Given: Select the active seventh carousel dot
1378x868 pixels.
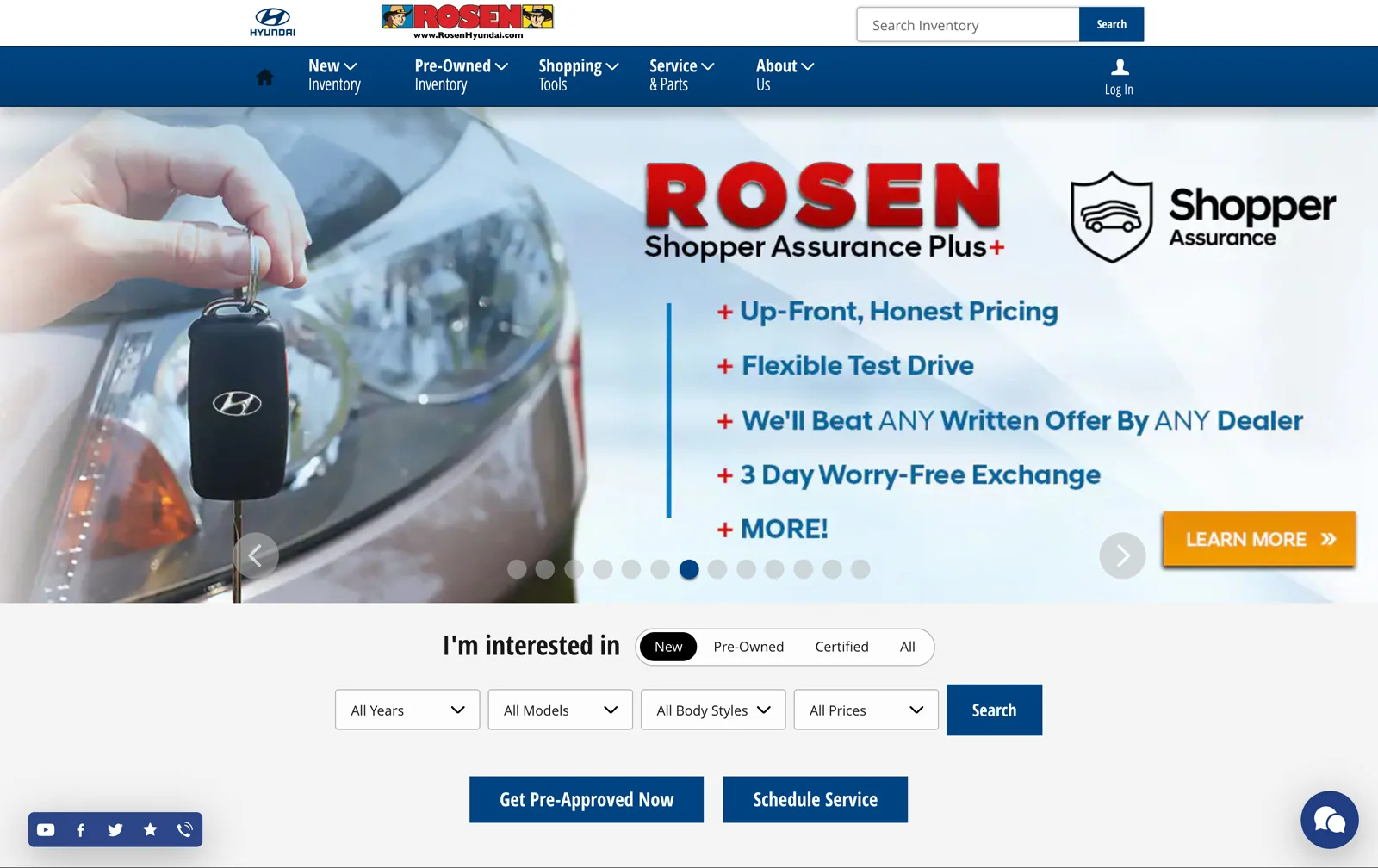Looking at the screenshot, I should [689, 569].
